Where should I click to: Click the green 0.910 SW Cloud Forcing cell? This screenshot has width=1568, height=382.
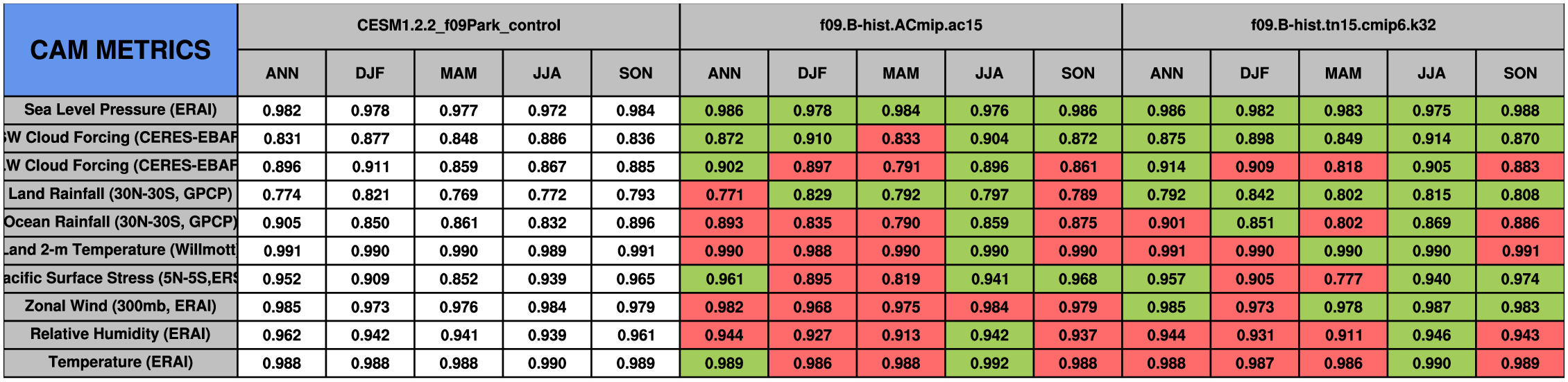click(x=812, y=139)
